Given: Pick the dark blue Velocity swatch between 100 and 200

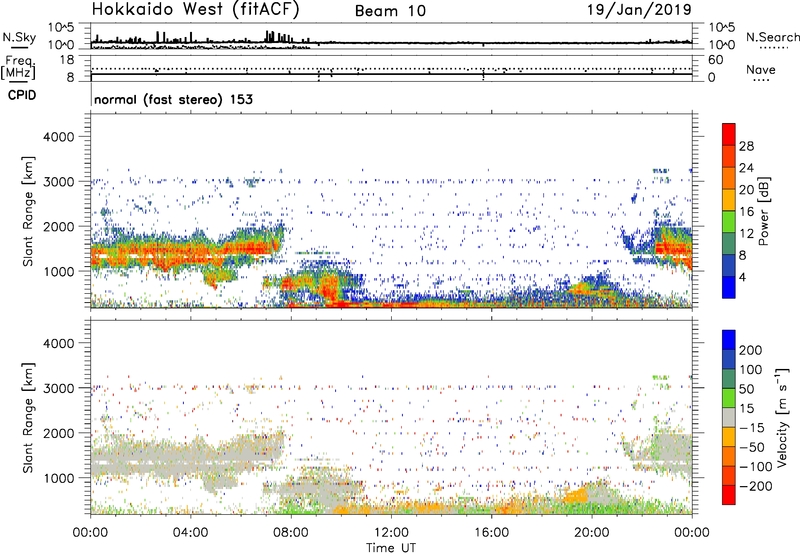Looking at the screenshot, I should [x=729, y=359].
